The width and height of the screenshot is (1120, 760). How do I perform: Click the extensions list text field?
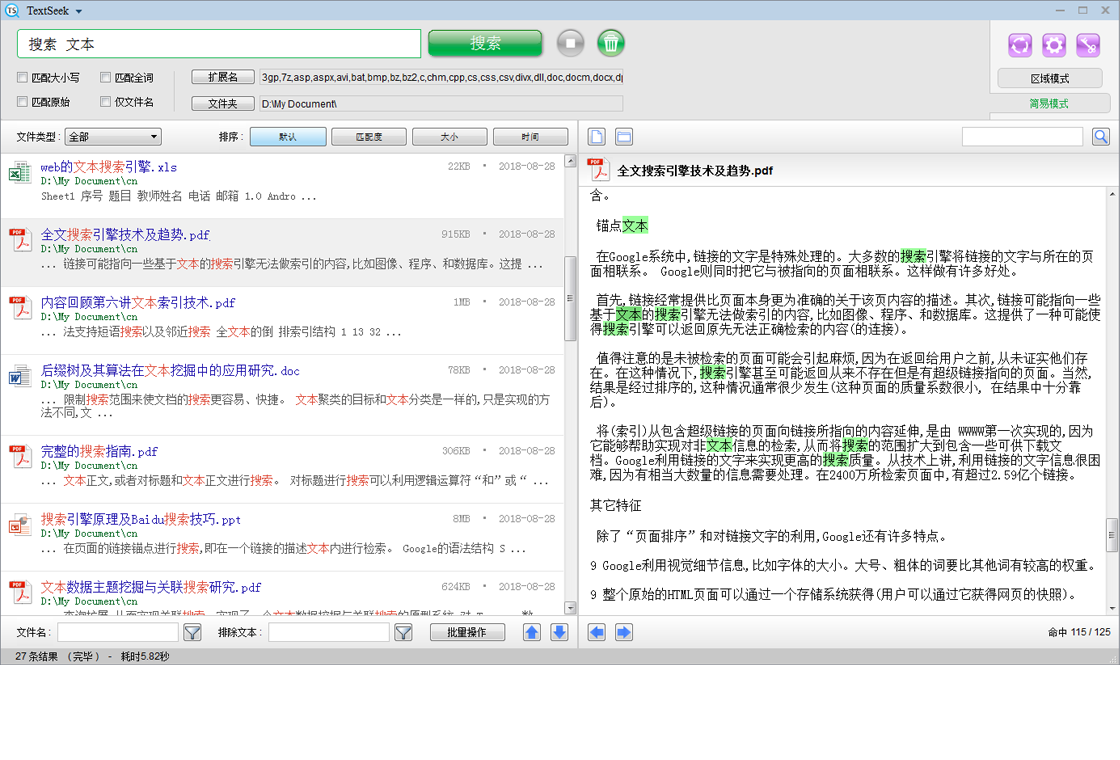(441, 77)
